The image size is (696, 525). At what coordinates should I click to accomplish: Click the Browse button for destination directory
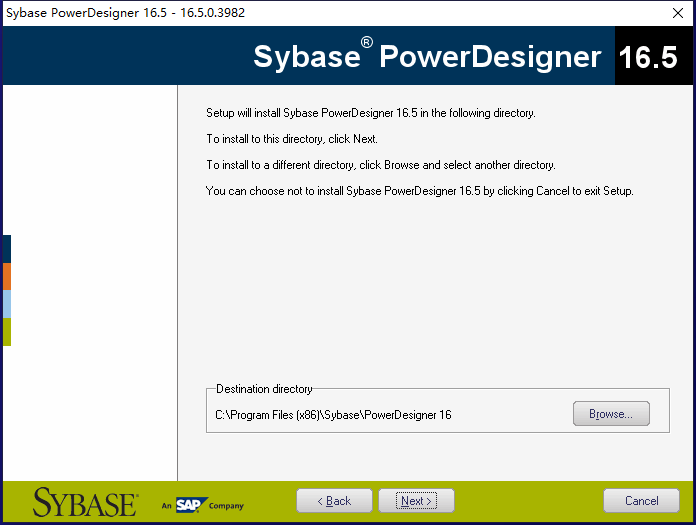point(611,414)
